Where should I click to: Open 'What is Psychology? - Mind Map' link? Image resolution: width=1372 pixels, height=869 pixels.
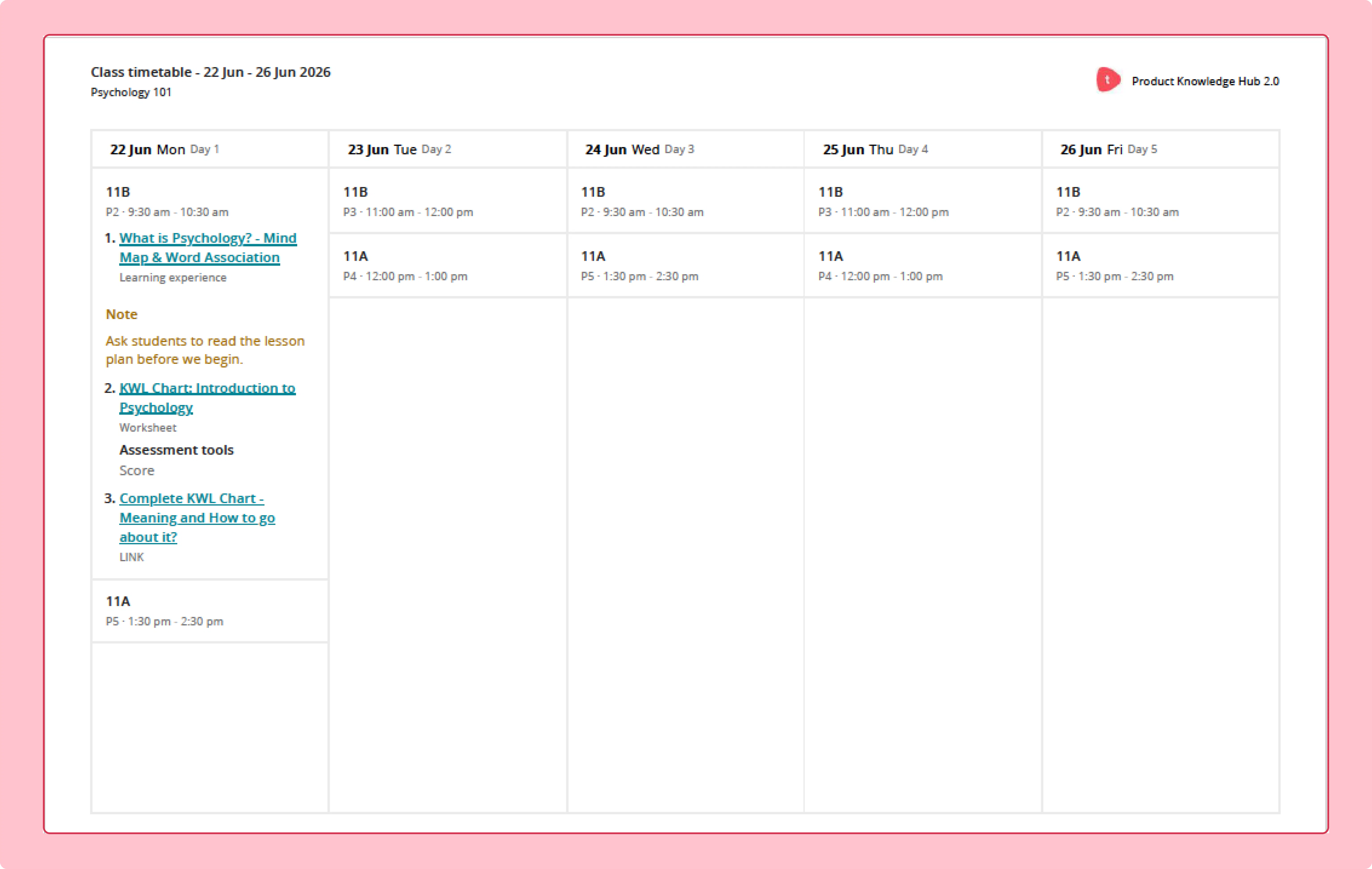pos(208,248)
